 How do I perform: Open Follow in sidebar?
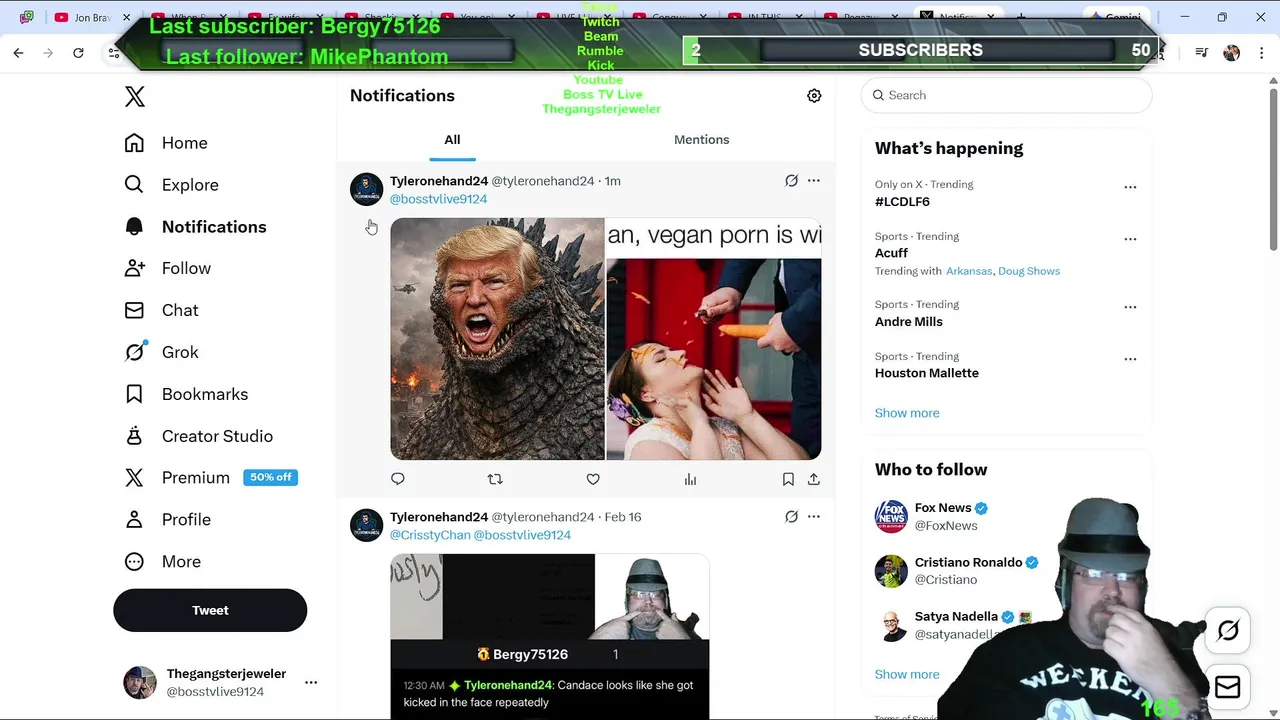coord(167,268)
